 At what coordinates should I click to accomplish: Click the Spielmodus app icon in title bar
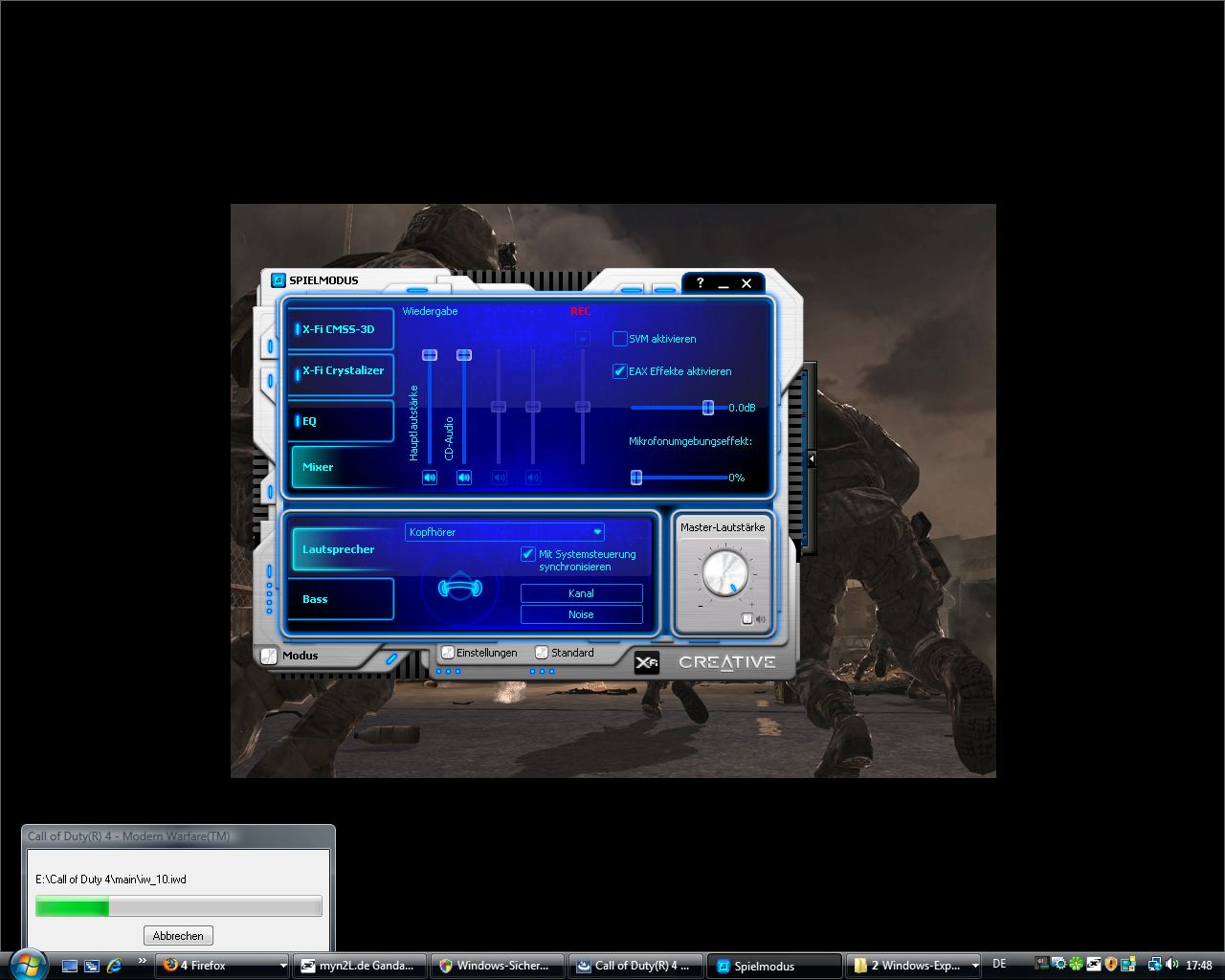click(278, 280)
